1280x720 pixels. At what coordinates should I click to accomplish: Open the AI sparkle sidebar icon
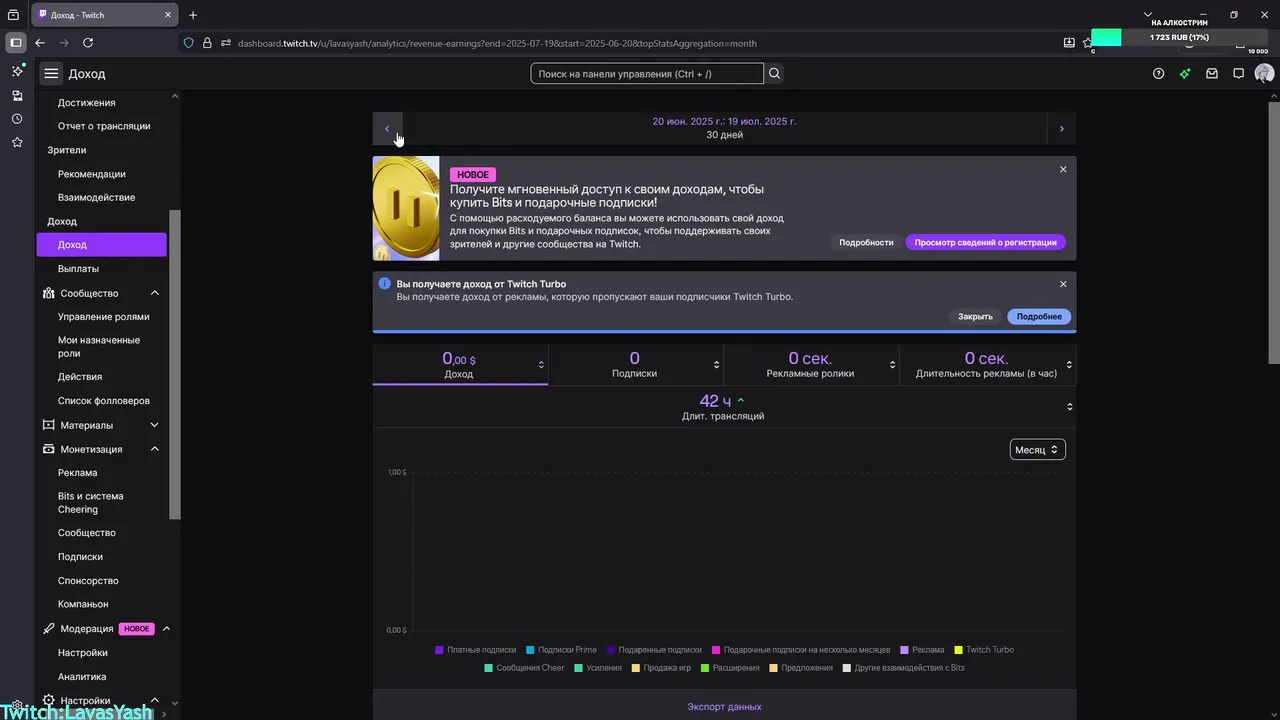[17, 71]
